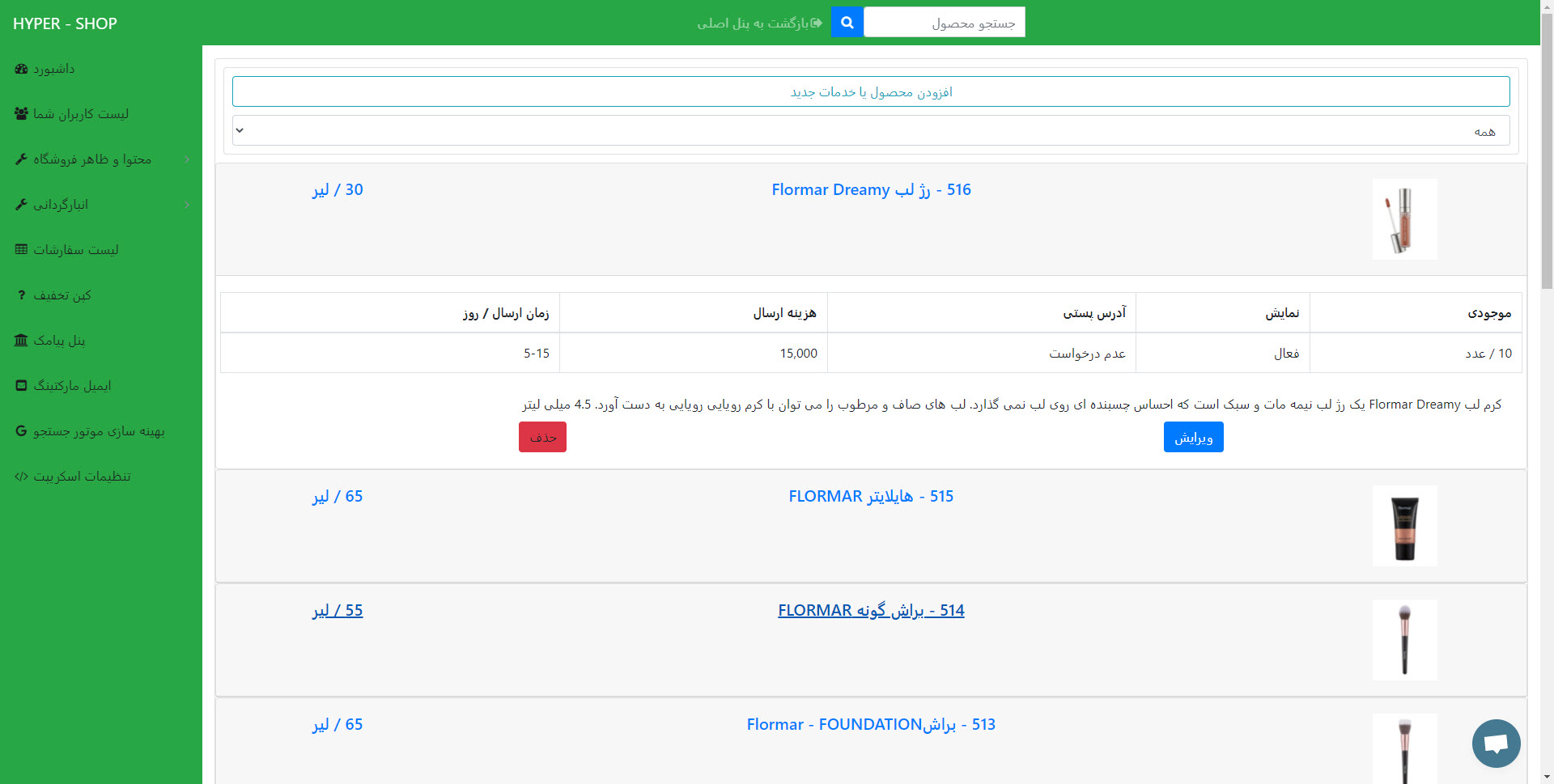This screenshot has height=784, width=1554.
Task: Click the lip gloss thumbnail for product 516
Action: (x=1404, y=219)
